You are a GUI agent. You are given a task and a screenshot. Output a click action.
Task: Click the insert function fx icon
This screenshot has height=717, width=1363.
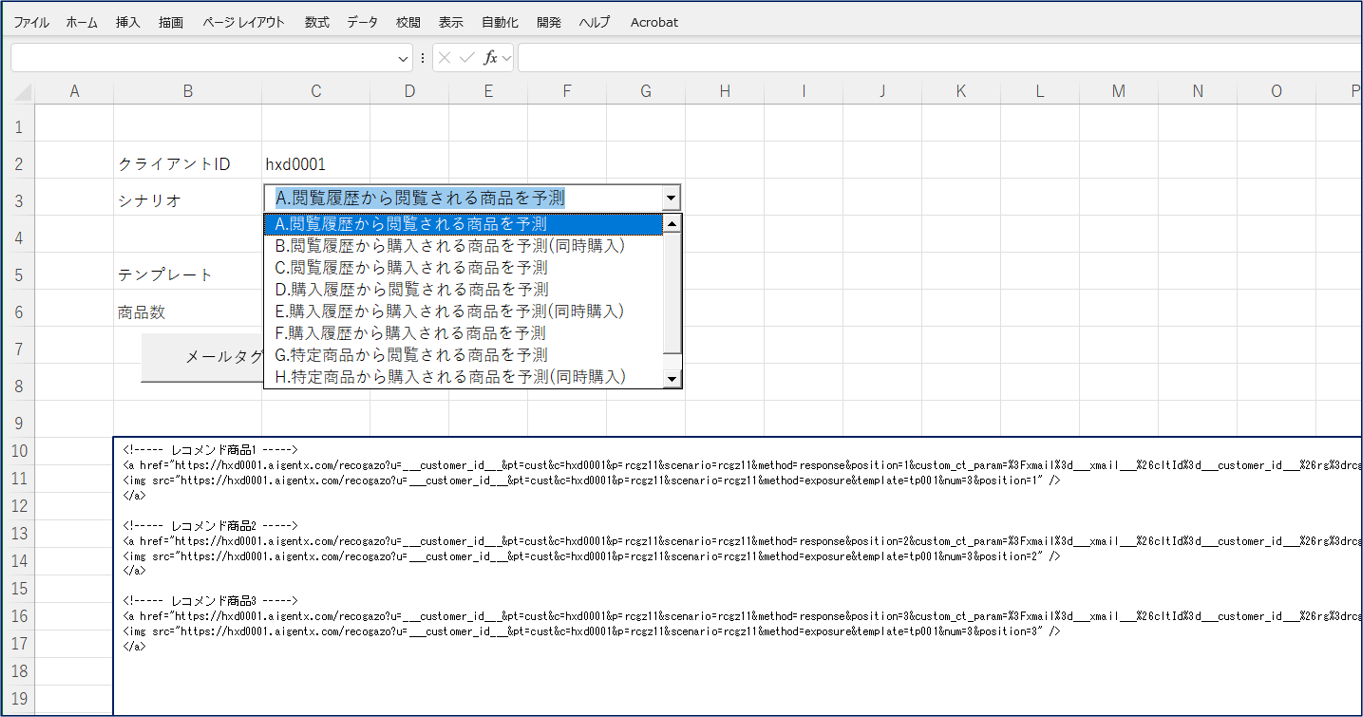click(x=490, y=58)
